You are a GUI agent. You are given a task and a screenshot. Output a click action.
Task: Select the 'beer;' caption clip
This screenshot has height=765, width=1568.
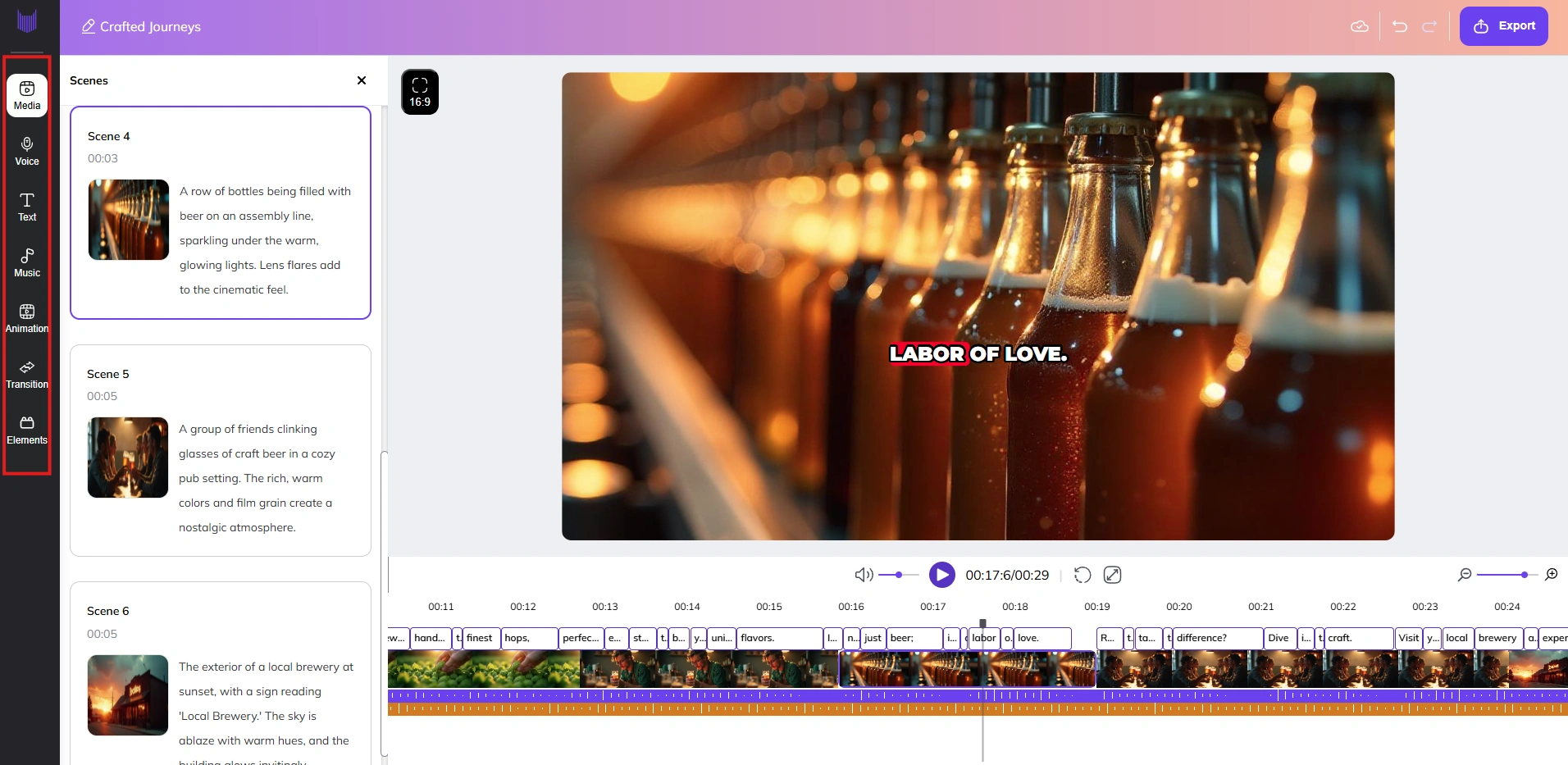(x=914, y=638)
